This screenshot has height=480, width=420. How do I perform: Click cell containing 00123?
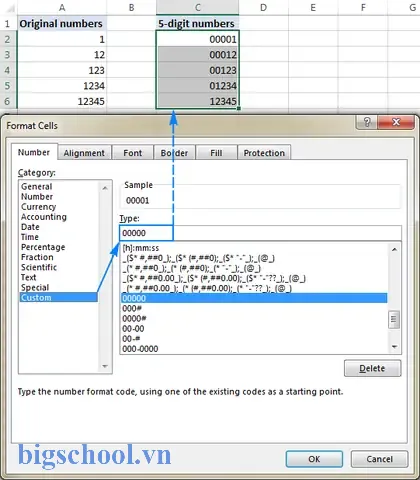[198, 70]
